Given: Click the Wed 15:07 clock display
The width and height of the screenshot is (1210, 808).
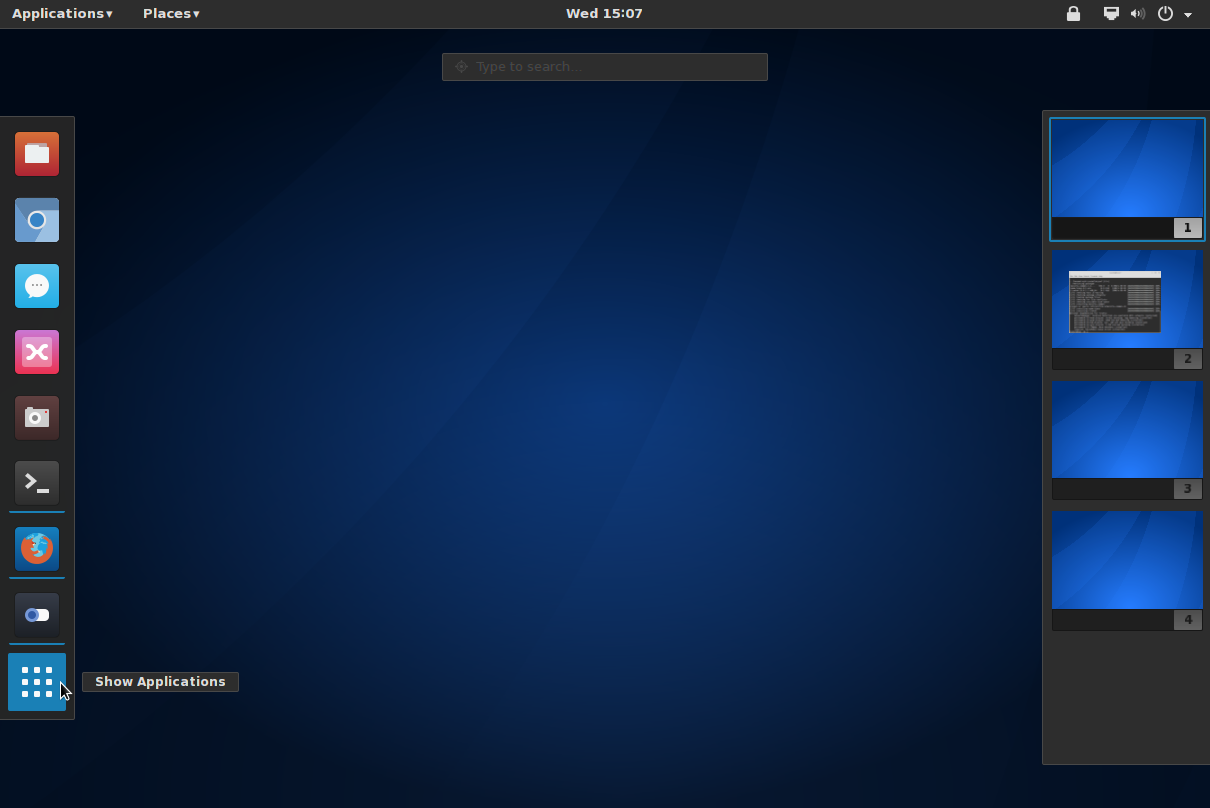Looking at the screenshot, I should click(604, 13).
